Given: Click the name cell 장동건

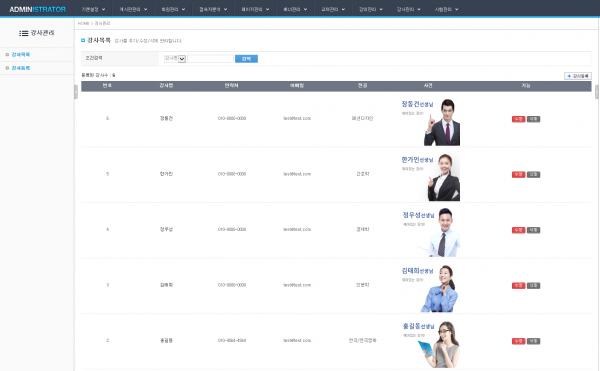Looking at the screenshot, I should coord(166,119).
